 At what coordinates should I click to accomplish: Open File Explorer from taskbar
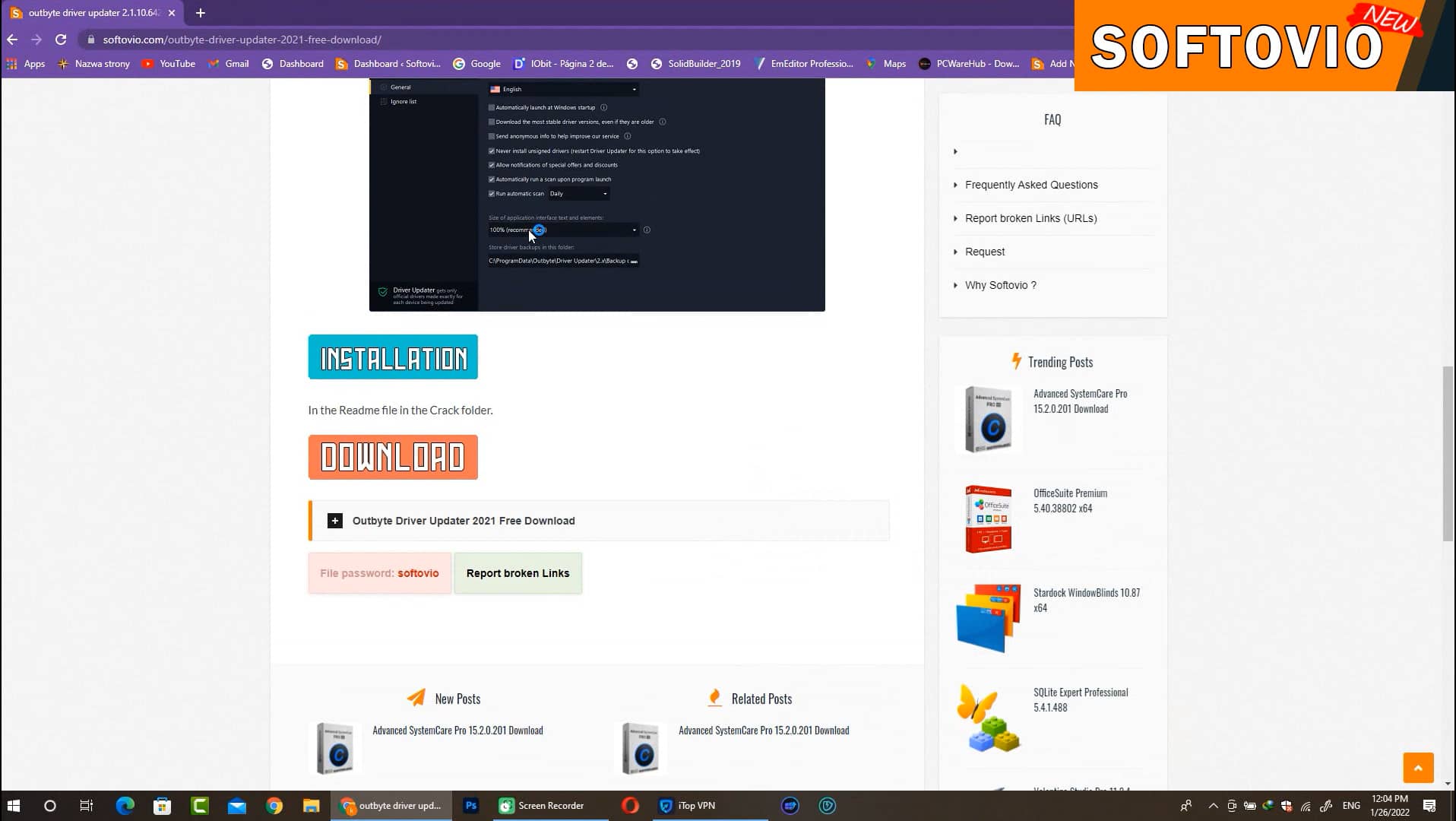(311, 806)
